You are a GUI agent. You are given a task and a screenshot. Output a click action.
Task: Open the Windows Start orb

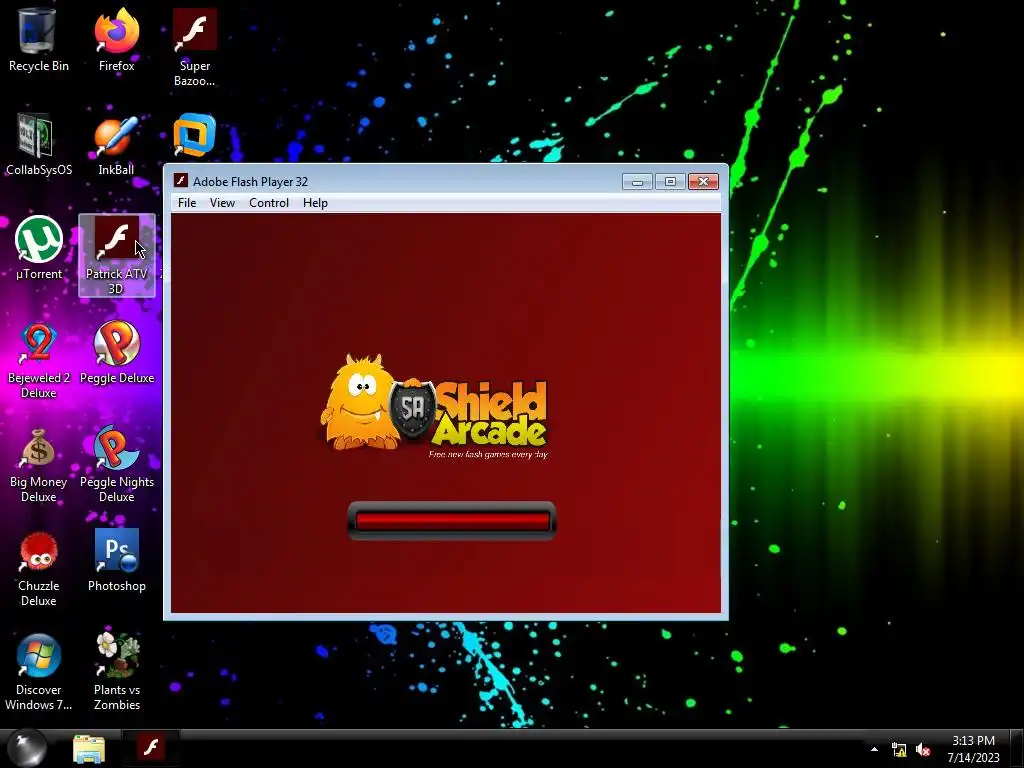27,747
